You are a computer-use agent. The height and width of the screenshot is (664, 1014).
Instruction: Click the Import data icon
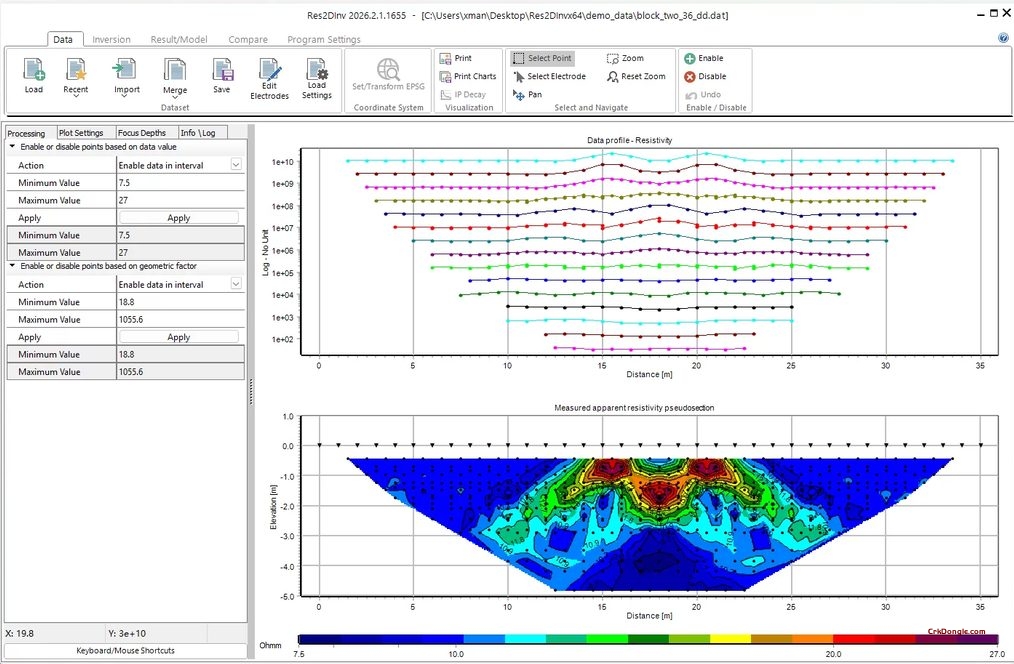tap(124, 70)
